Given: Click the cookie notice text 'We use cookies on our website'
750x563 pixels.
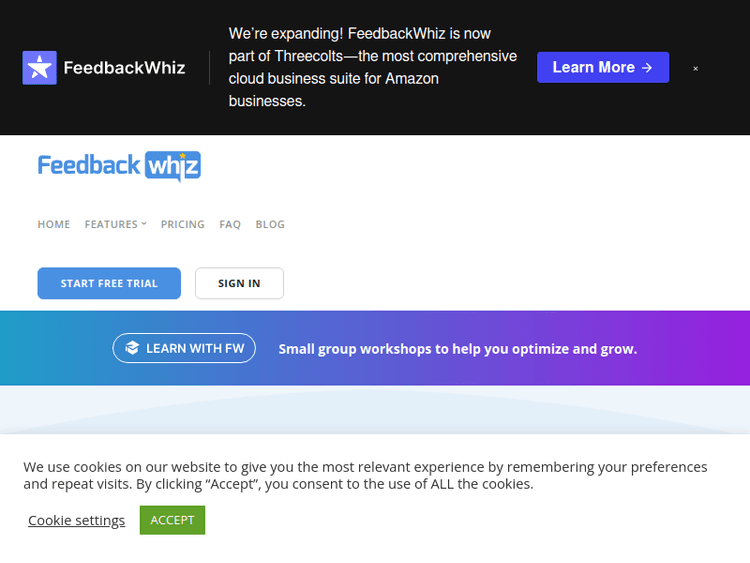Looking at the screenshot, I should pyautogui.click(x=123, y=467).
